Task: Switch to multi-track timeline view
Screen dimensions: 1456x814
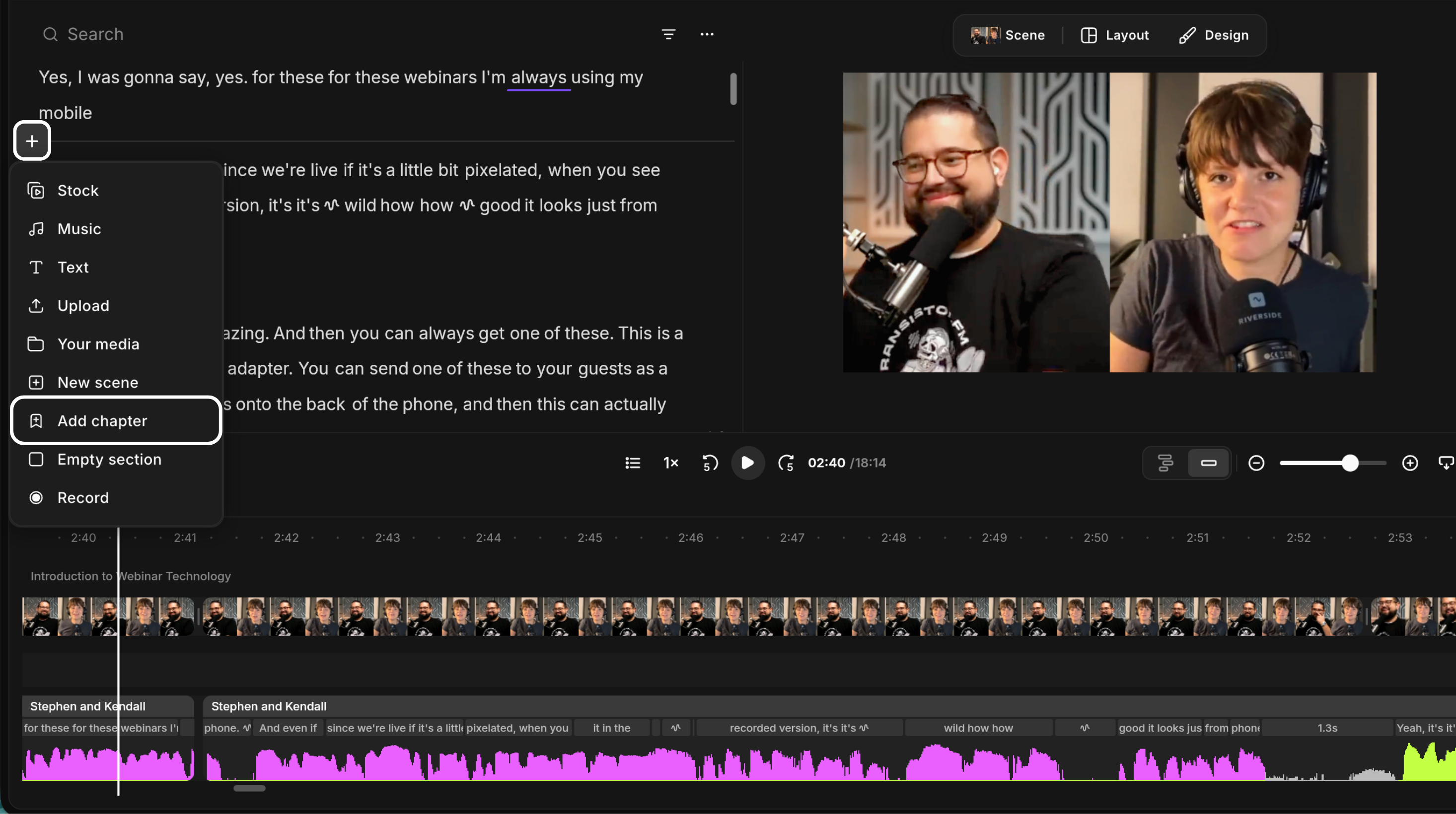Action: pyautogui.click(x=1165, y=463)
